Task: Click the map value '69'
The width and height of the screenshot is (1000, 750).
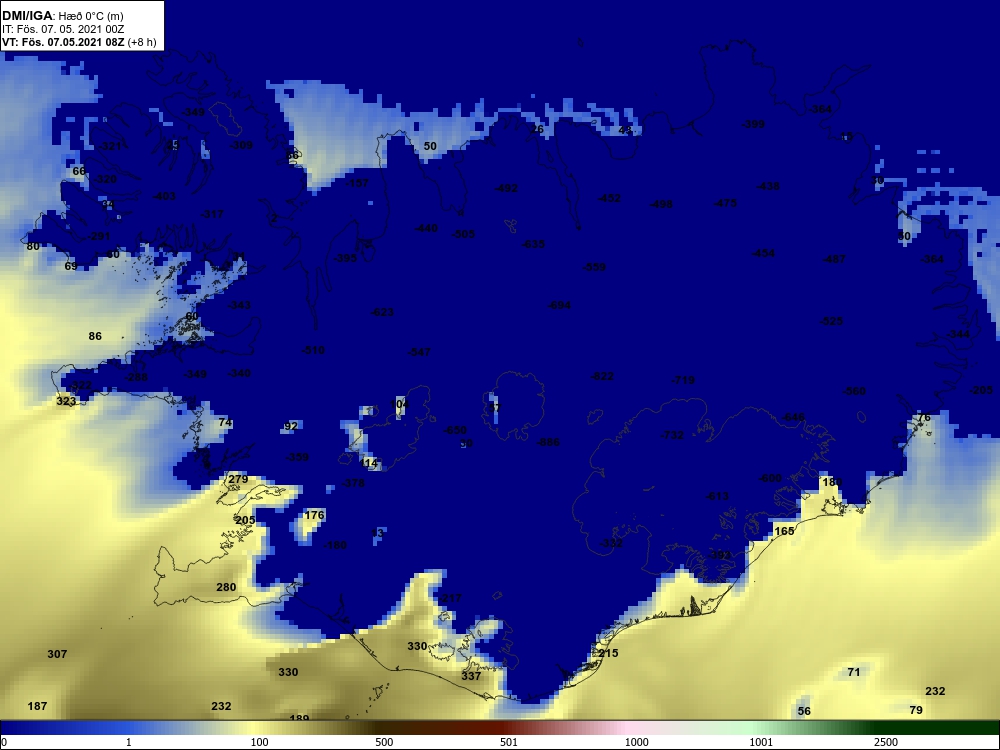Action: point(71,266)
